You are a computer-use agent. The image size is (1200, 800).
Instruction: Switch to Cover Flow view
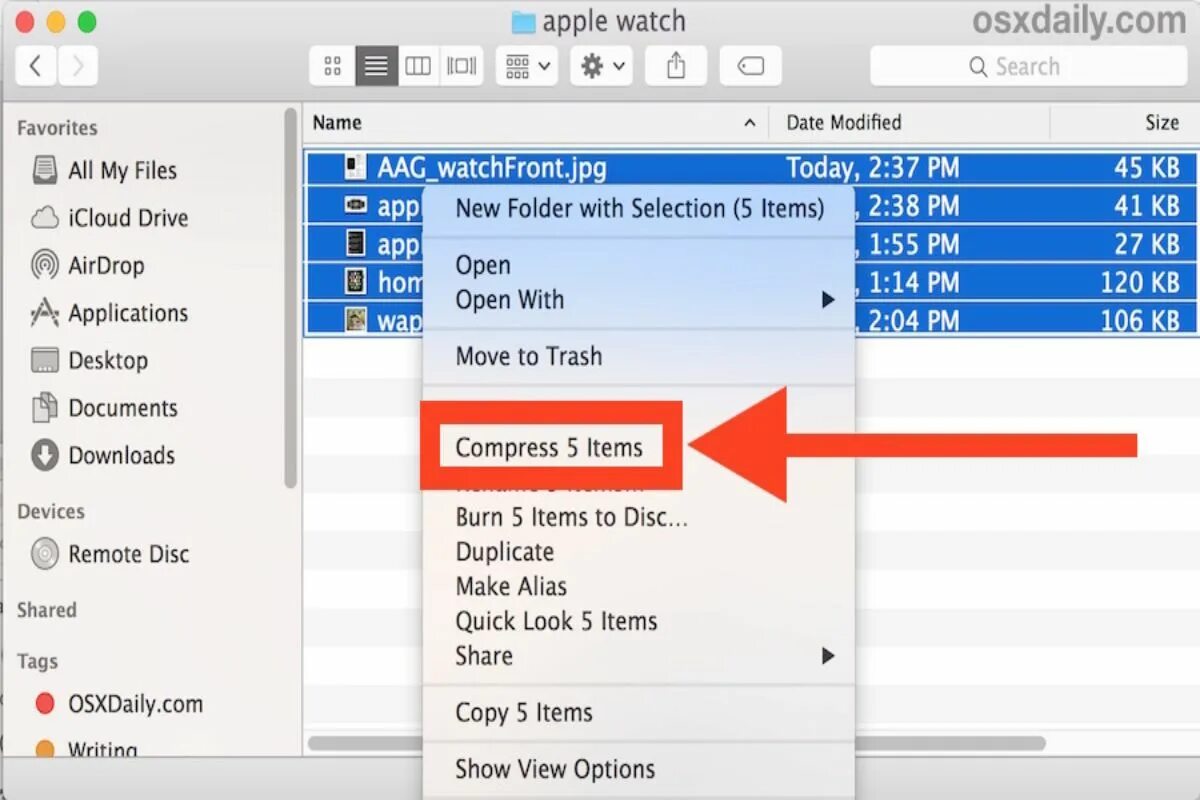(x=462, y=66)
